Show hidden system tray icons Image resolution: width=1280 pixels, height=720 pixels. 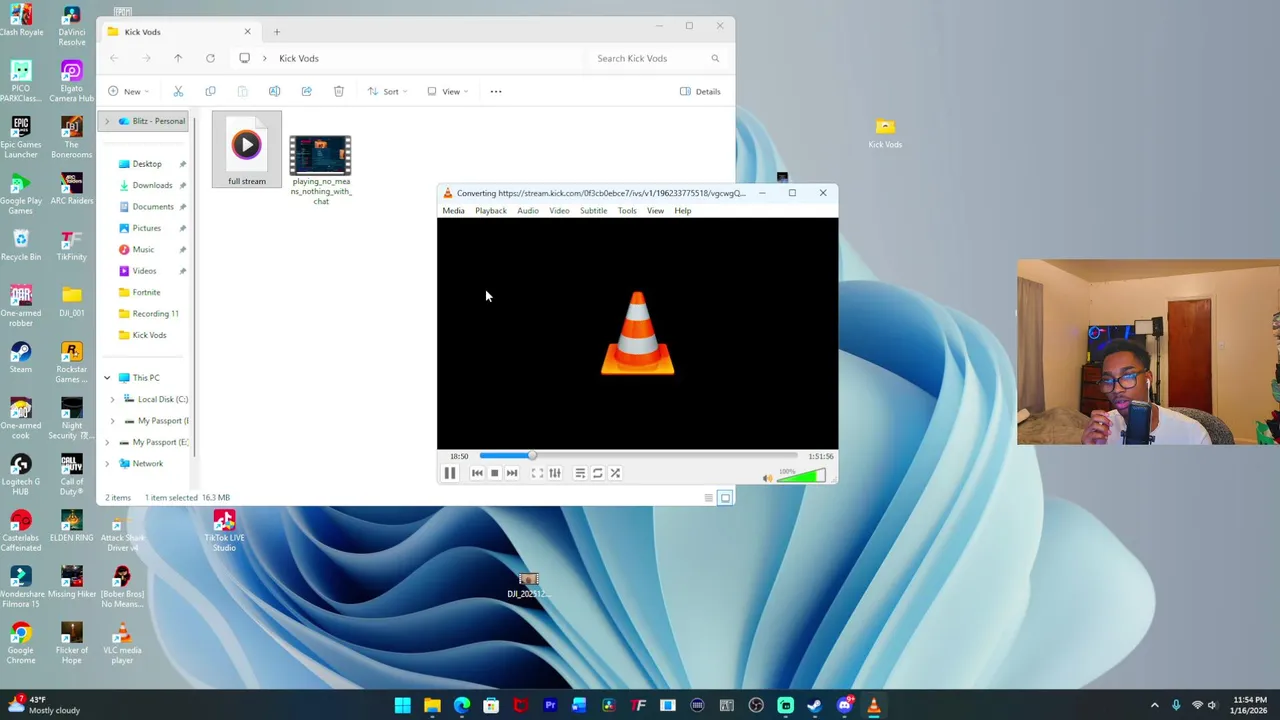click(1154, 706)
